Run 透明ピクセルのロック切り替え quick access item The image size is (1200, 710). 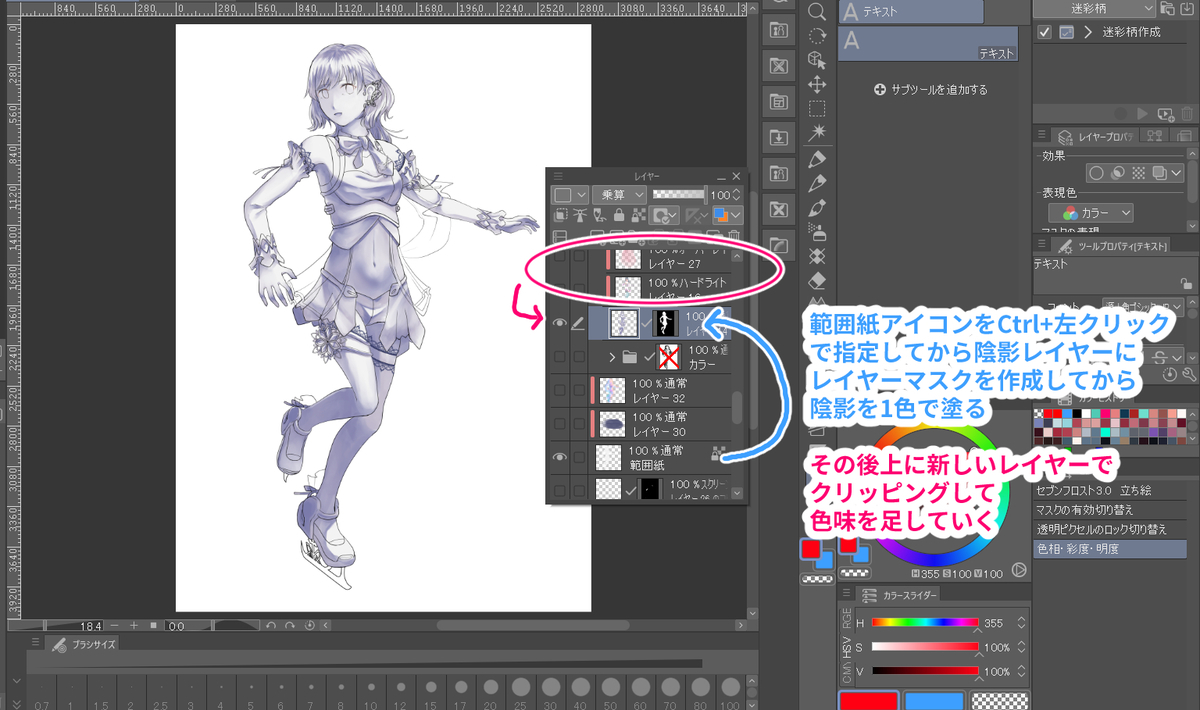pyautogui.click(x=1110, y=529)
